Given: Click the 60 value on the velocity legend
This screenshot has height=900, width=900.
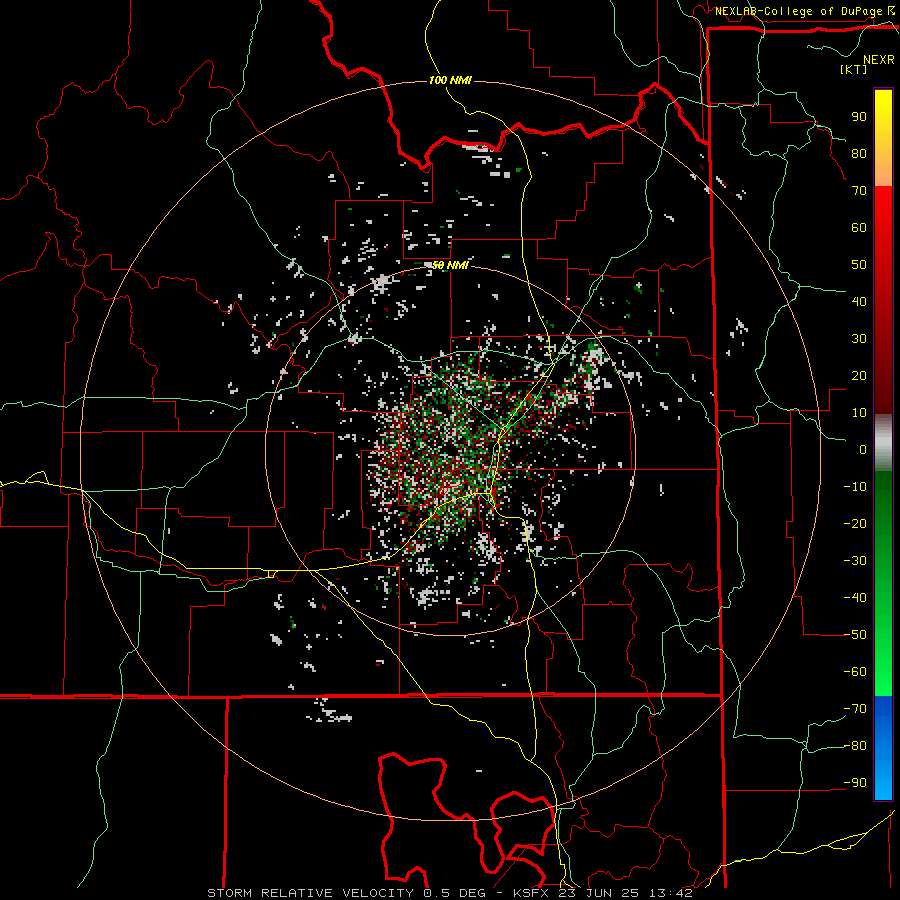Looking at the screenshot, I should [x=859, y=227].
